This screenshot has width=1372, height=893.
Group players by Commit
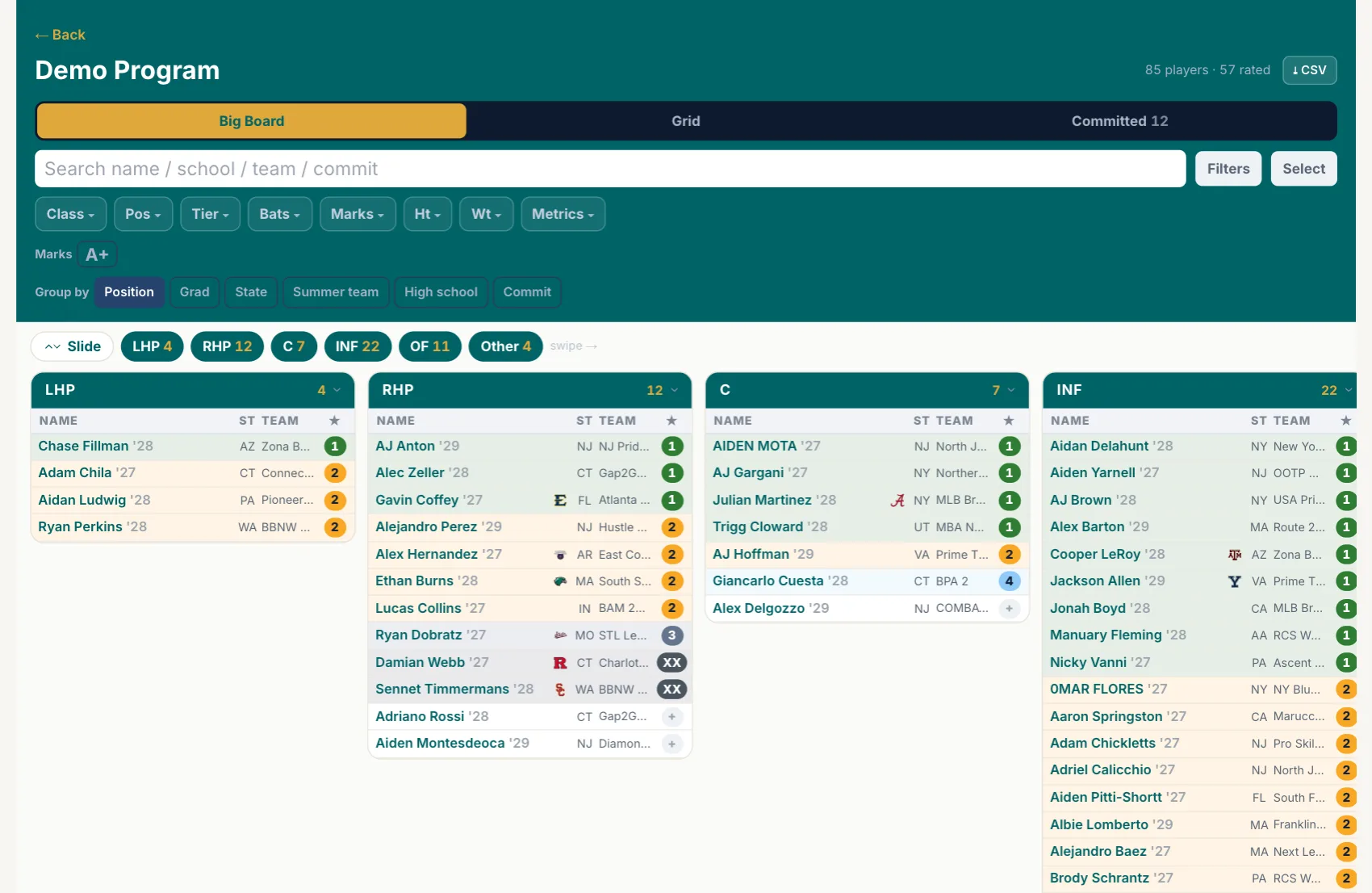tap(527, 292)
